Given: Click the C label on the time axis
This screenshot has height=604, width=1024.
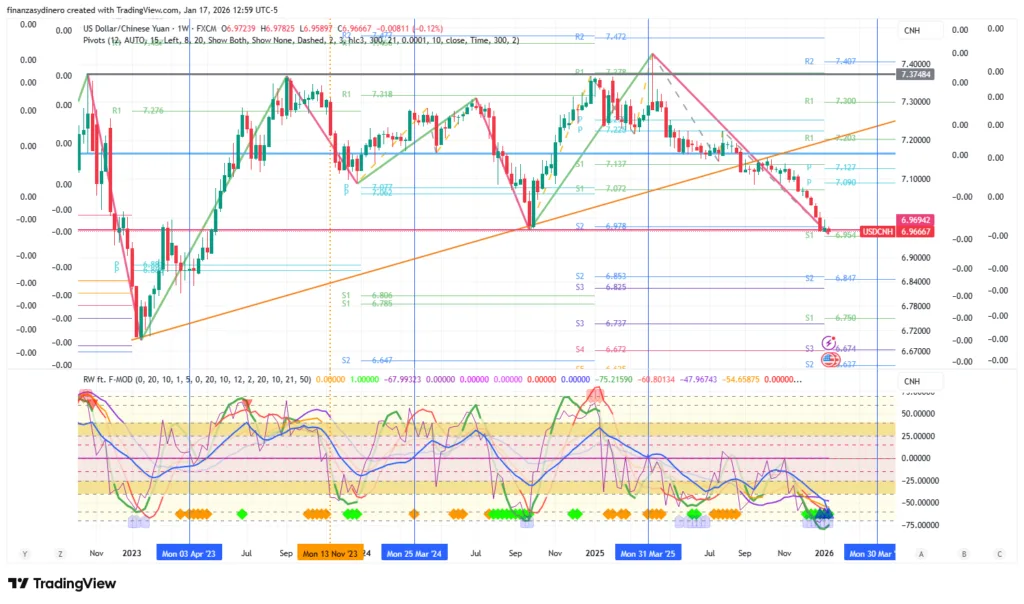Looking at the screenshot, I should point(998,552).
